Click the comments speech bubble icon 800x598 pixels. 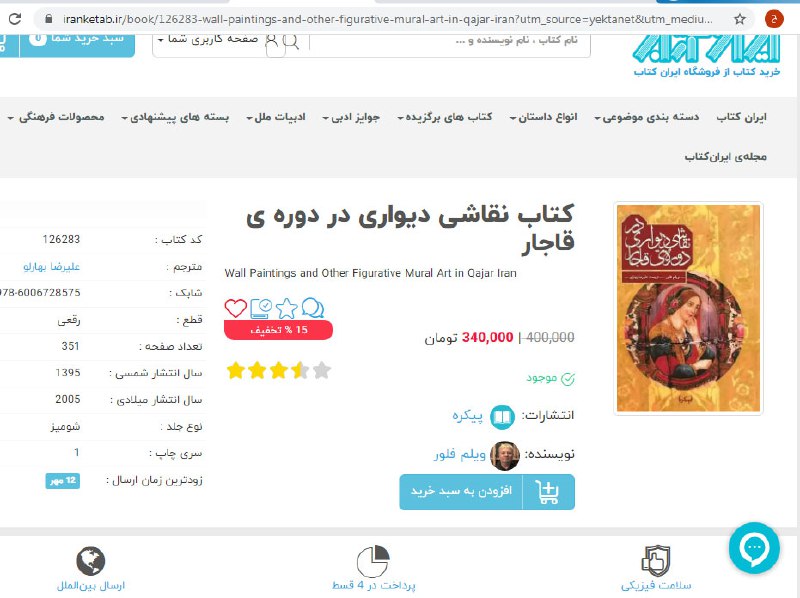coord(312,308)
